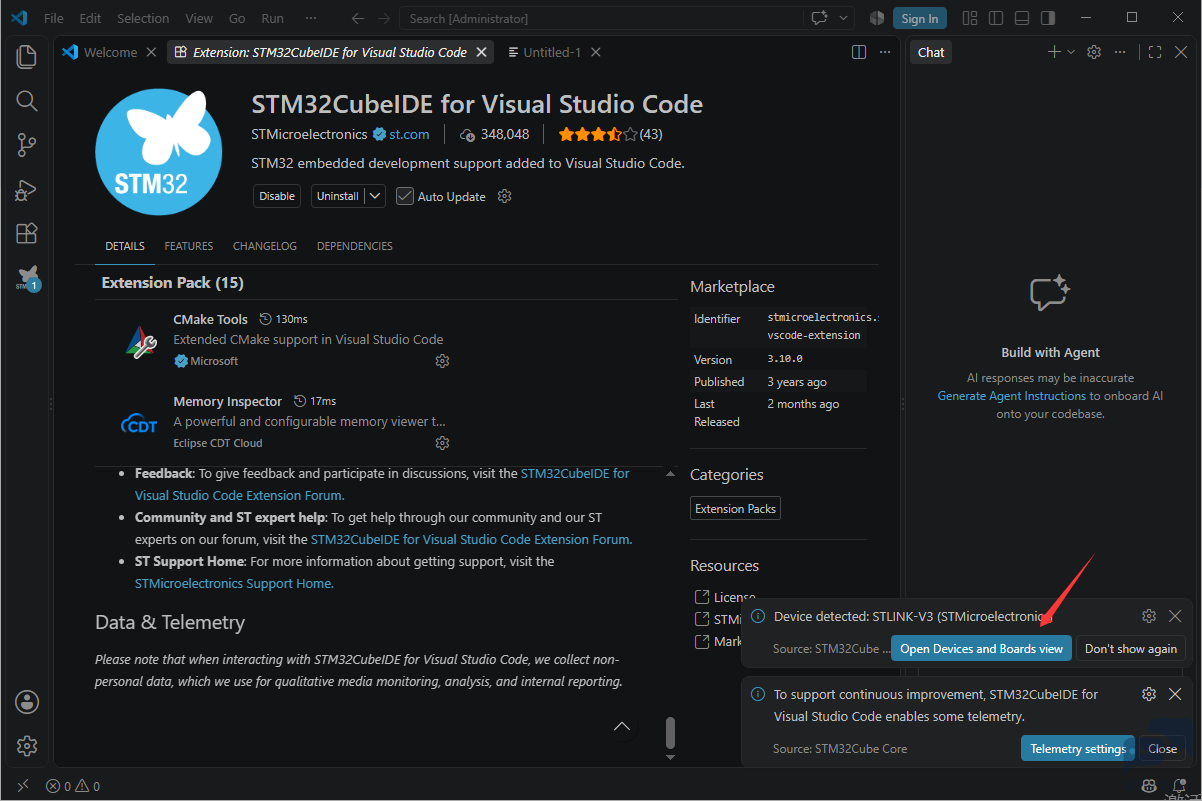Click the Sign In button
The height and width of the screenshot is (801, 1202).
(920, 18)
